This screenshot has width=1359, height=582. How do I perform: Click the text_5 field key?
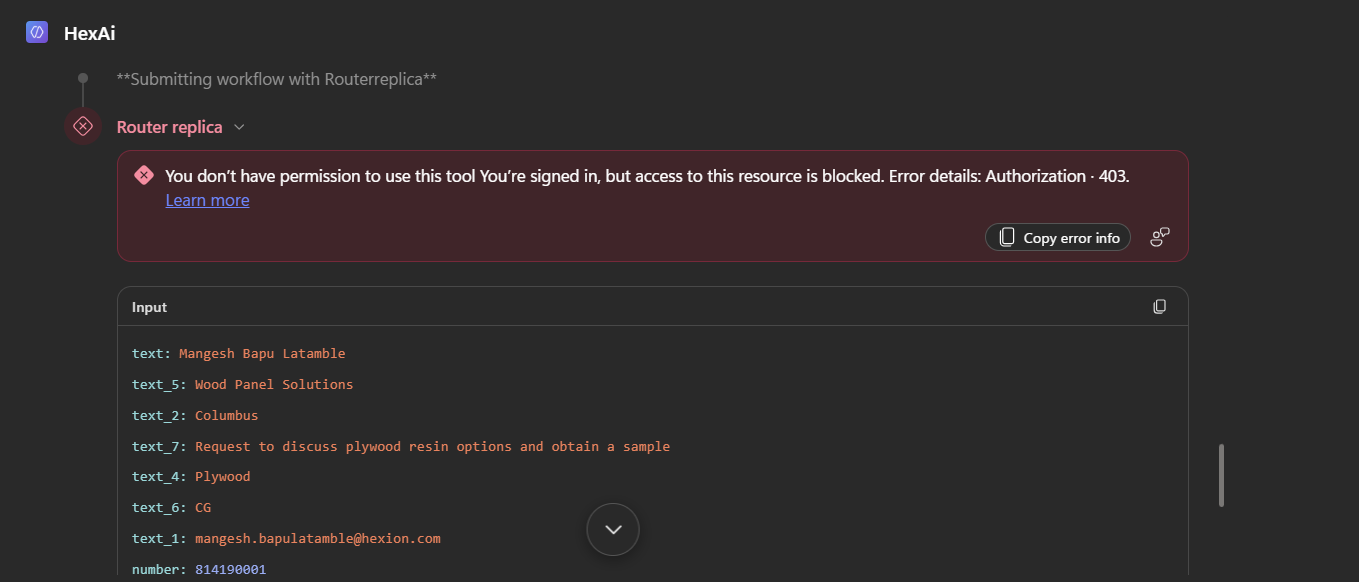[159, 384]
